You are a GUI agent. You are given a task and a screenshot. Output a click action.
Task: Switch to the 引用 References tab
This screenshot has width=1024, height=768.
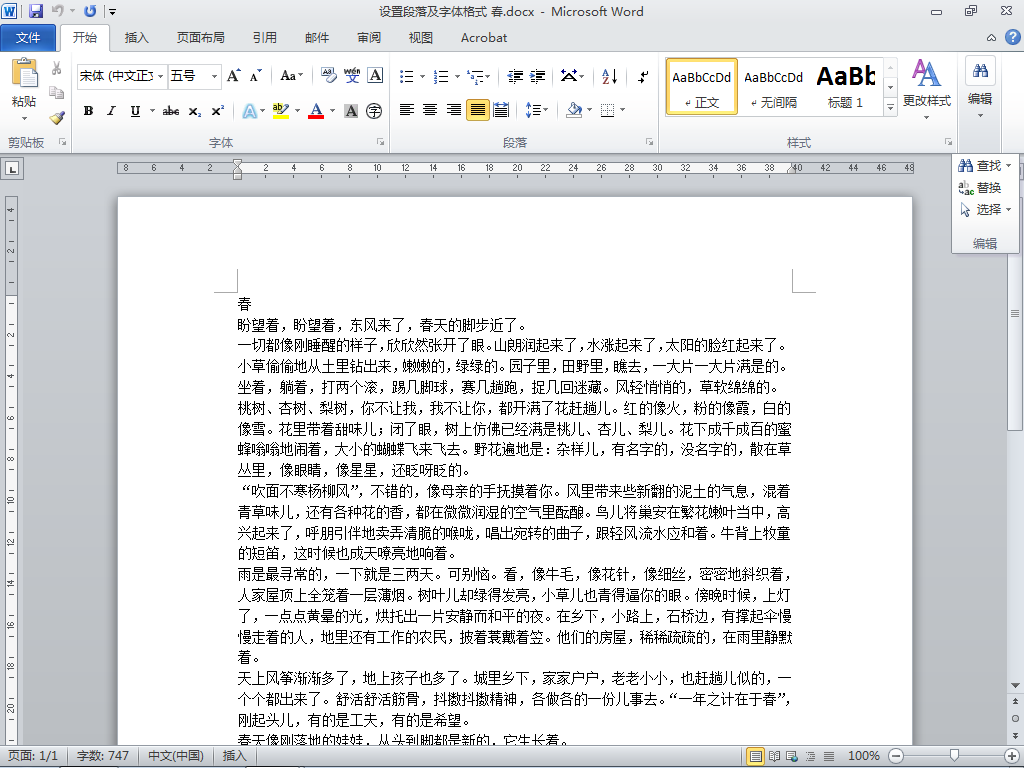click(x=264, y=38)
